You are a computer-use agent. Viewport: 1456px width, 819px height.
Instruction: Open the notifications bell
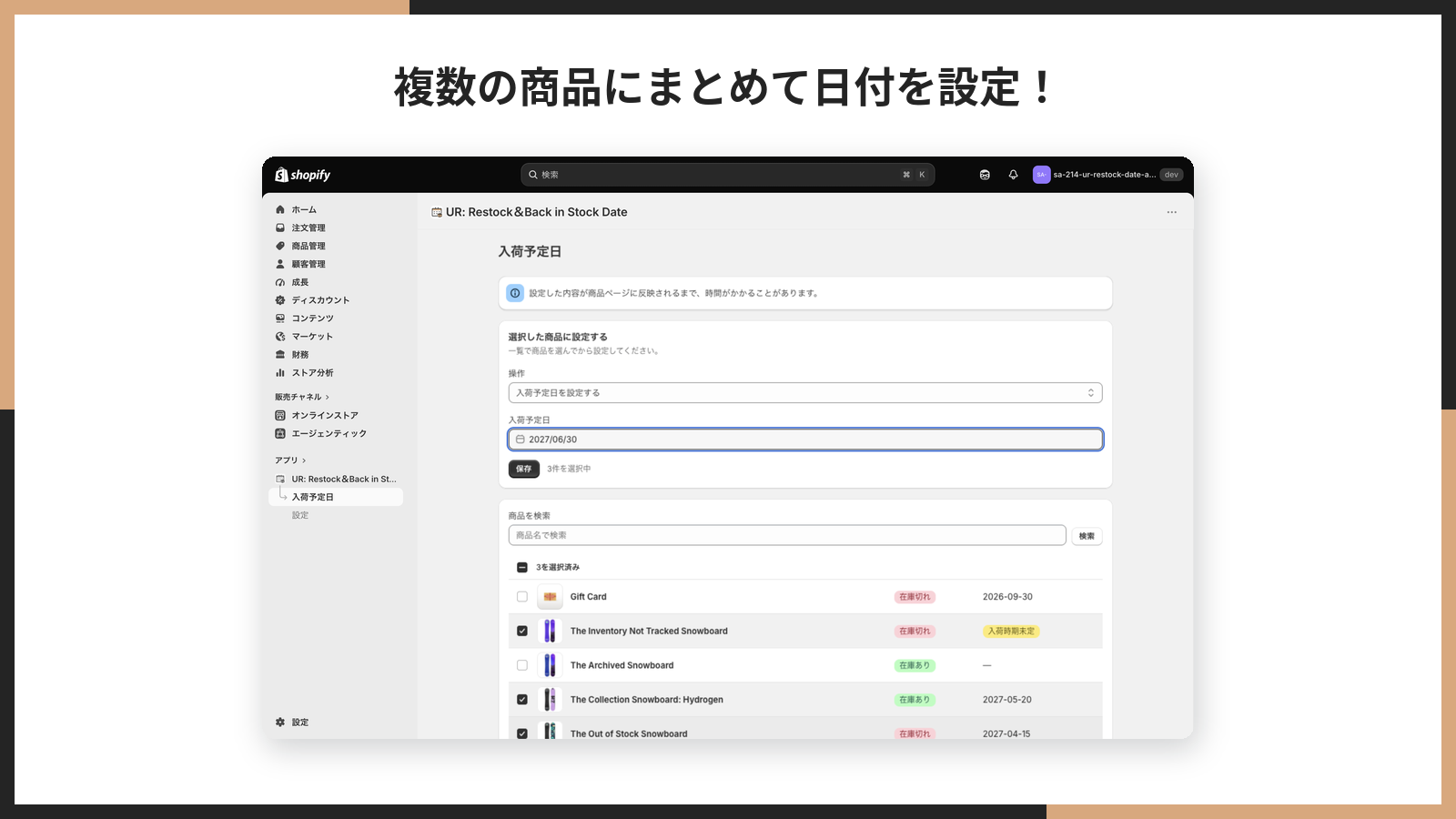(1013, 175)
